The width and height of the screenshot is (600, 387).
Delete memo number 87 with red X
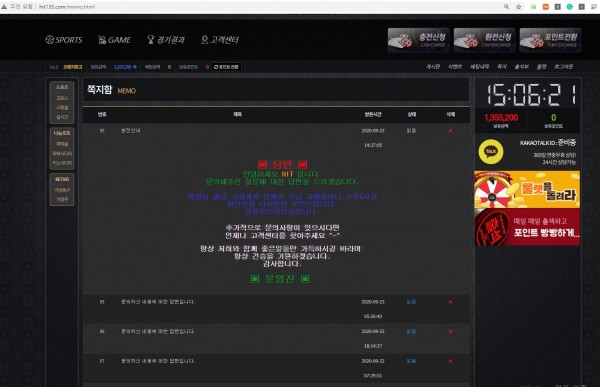(450, 361)
